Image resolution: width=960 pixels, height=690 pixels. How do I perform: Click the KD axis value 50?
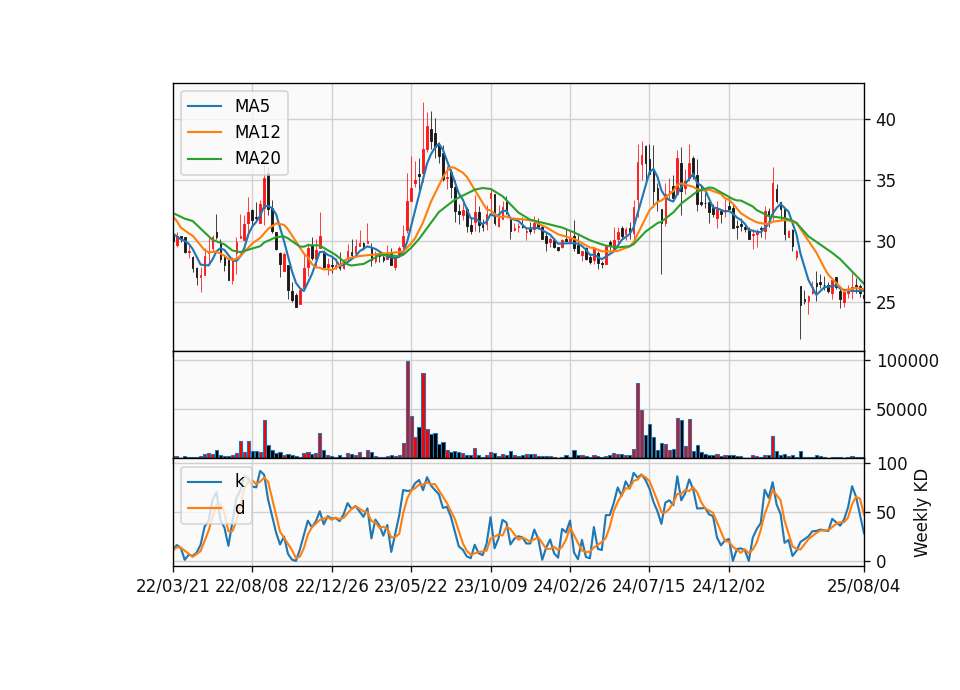click(885, 513)
